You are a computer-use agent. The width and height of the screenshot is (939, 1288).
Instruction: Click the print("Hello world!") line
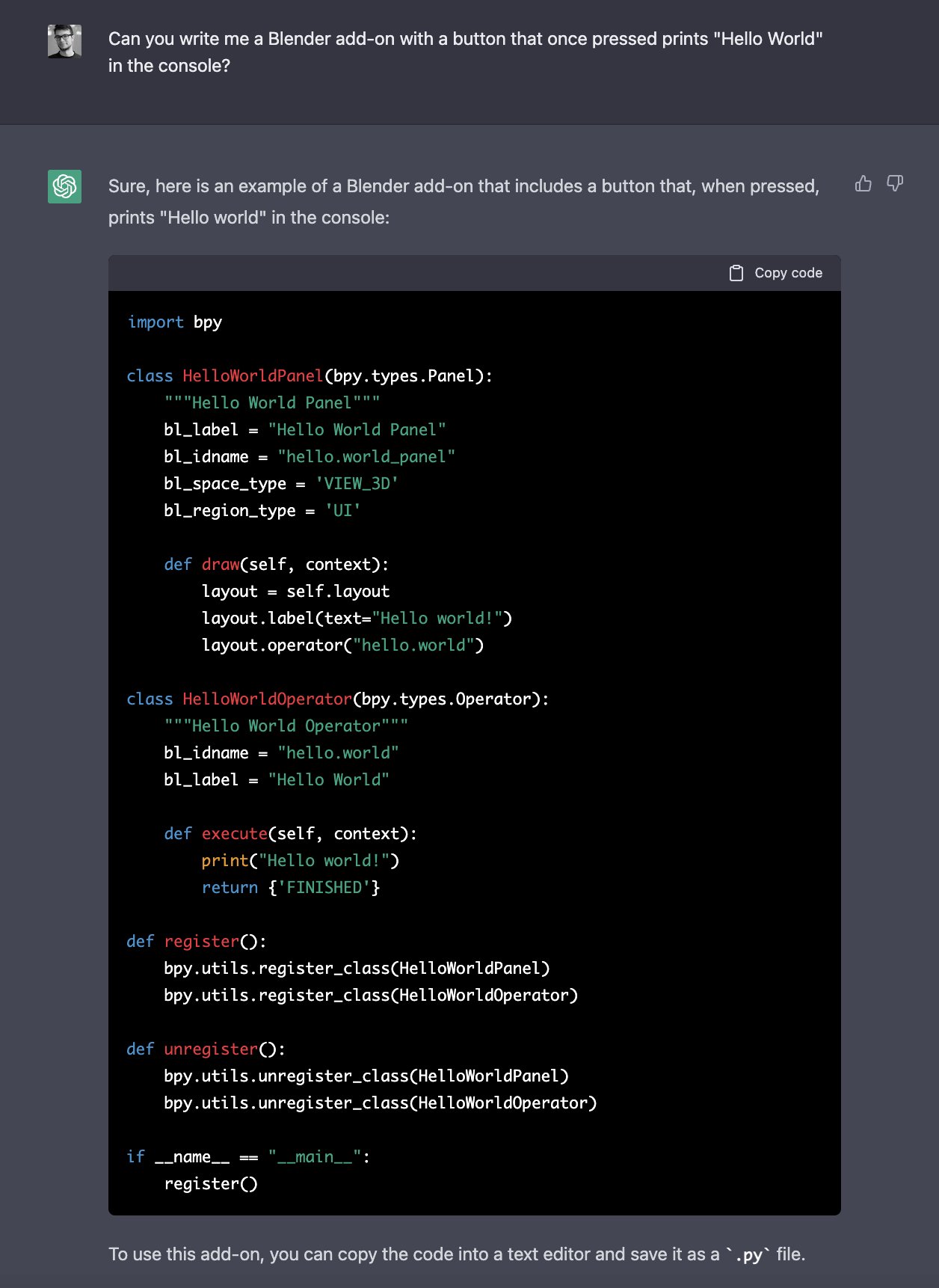pyautogui.click(x=301, y=861)
